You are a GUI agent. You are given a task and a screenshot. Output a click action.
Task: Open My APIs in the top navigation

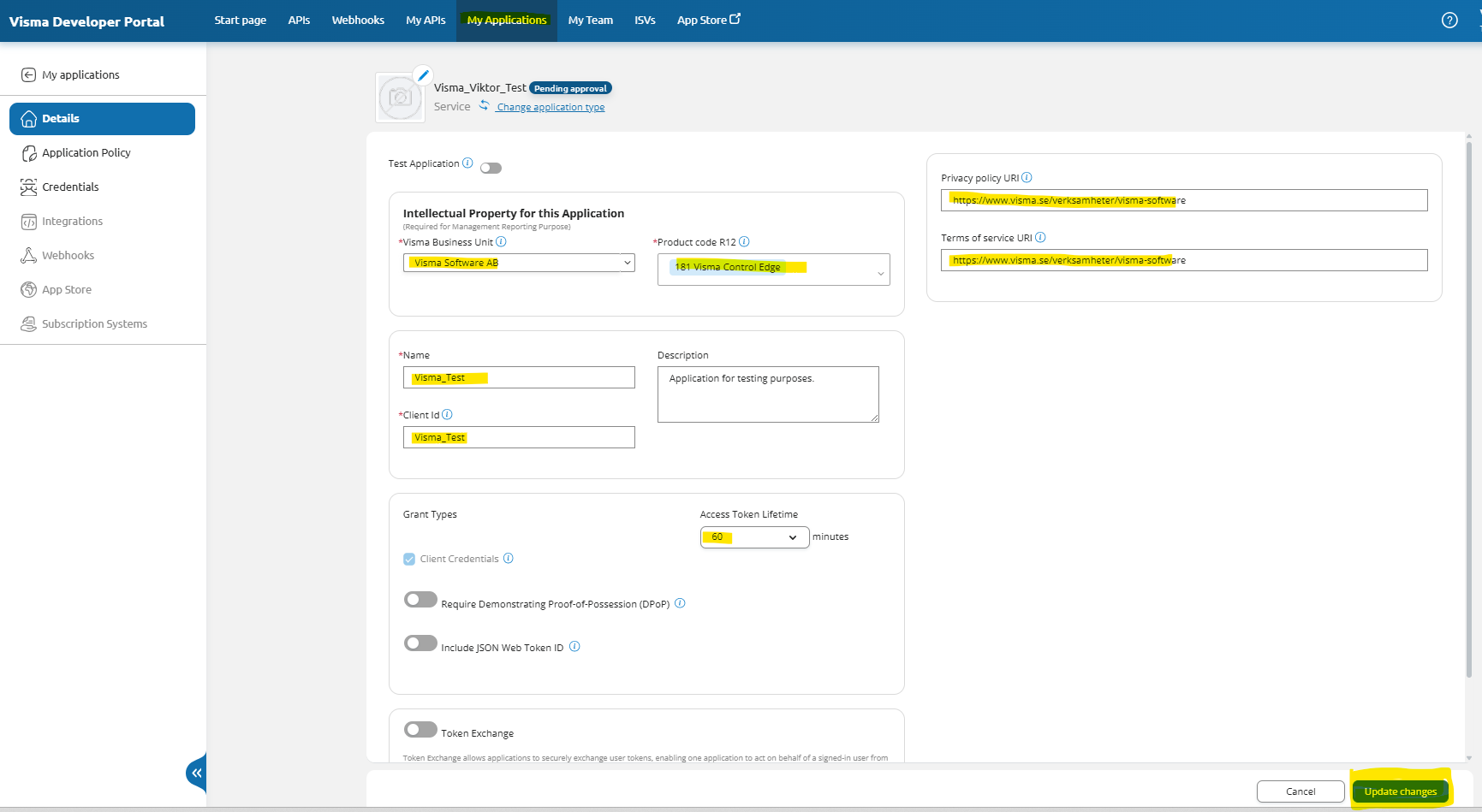(x=426, y=20)
